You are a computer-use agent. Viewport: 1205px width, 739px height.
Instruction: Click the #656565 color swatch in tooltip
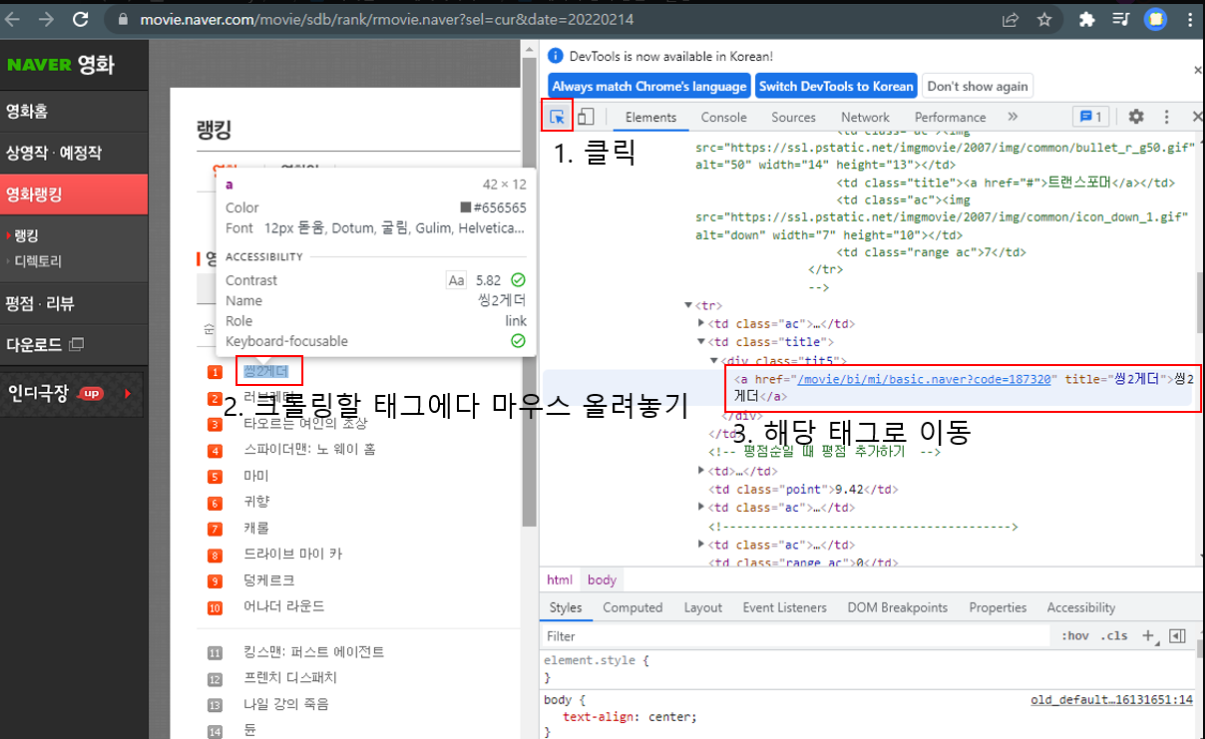tap(465, 208)
